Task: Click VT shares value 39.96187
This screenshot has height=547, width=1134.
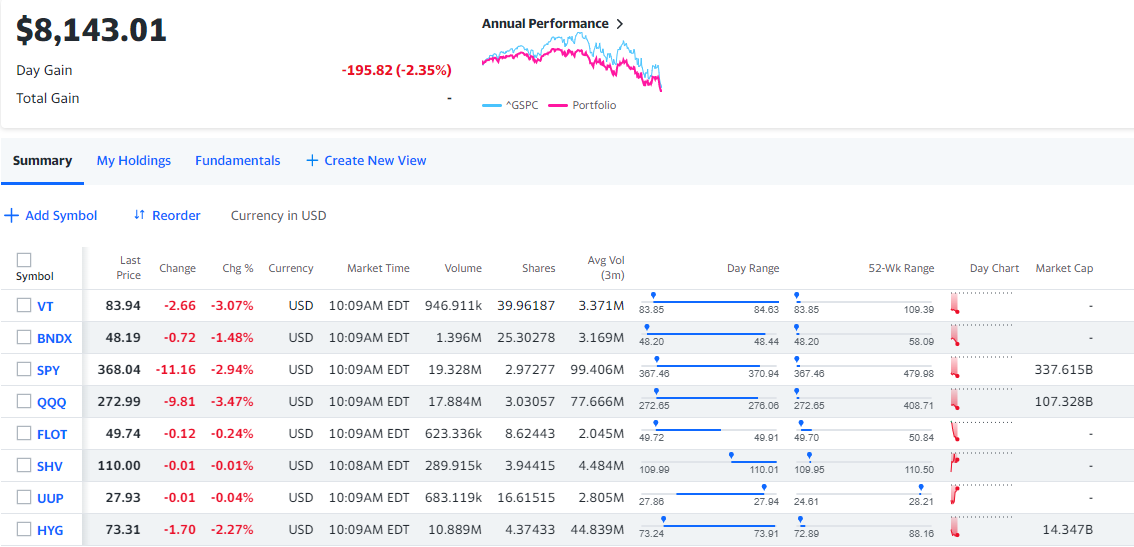Action: [526, 306]
